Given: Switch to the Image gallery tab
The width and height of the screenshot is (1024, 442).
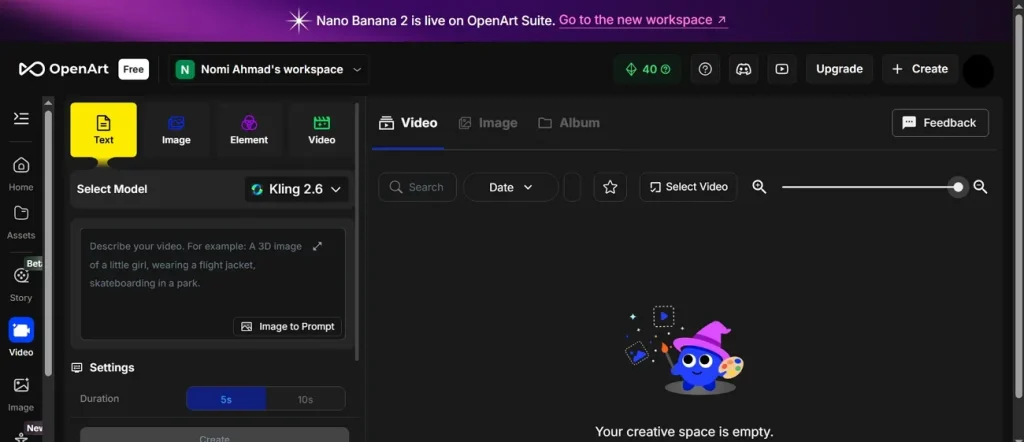Looking at the screenshot, I should coord(488,123).
